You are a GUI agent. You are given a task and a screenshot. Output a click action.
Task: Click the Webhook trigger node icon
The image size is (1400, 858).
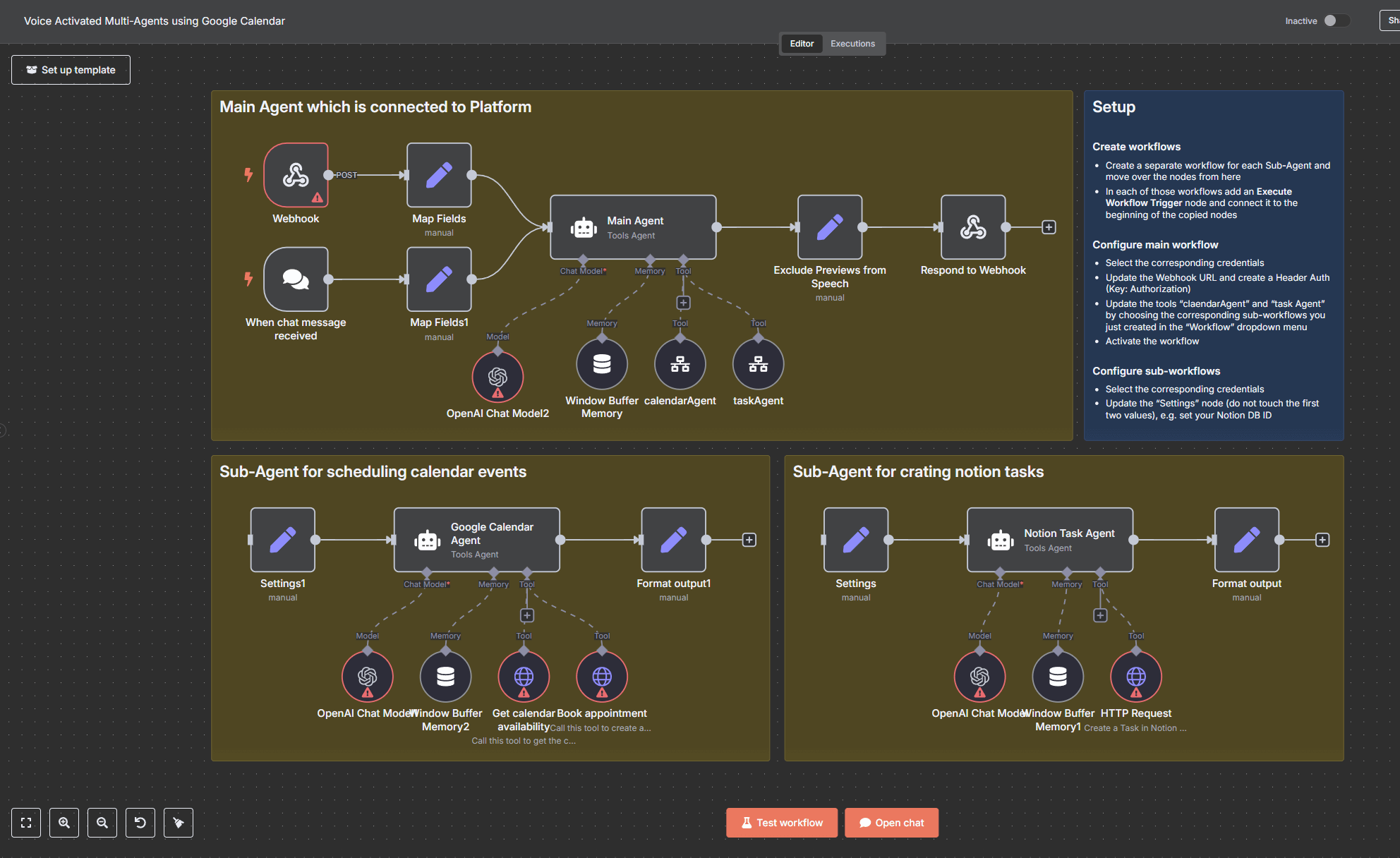296,175
